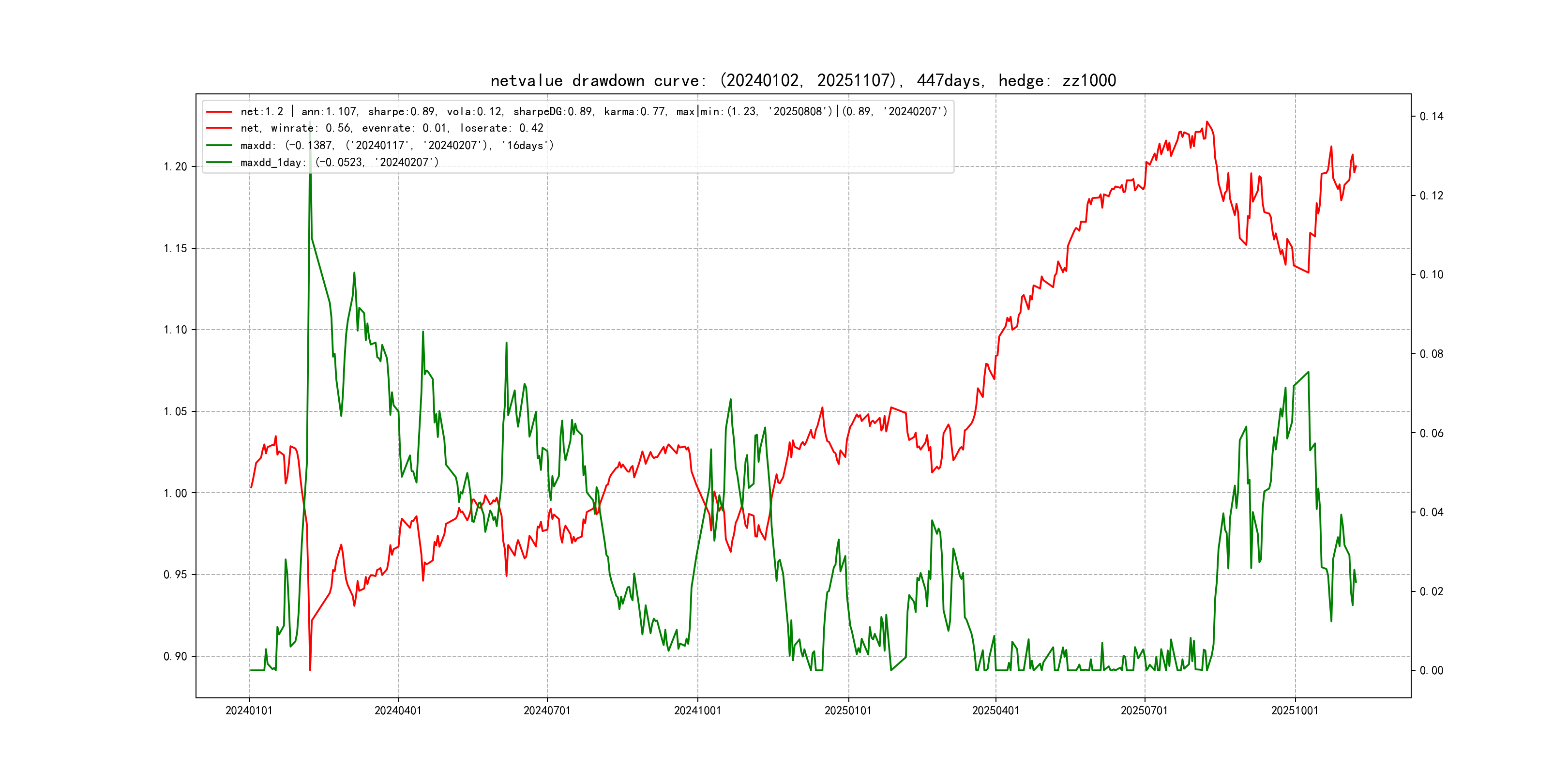Click the 20241001 x-axis date label
This screenshot has height=784, width=1568.
pos(697,711)
